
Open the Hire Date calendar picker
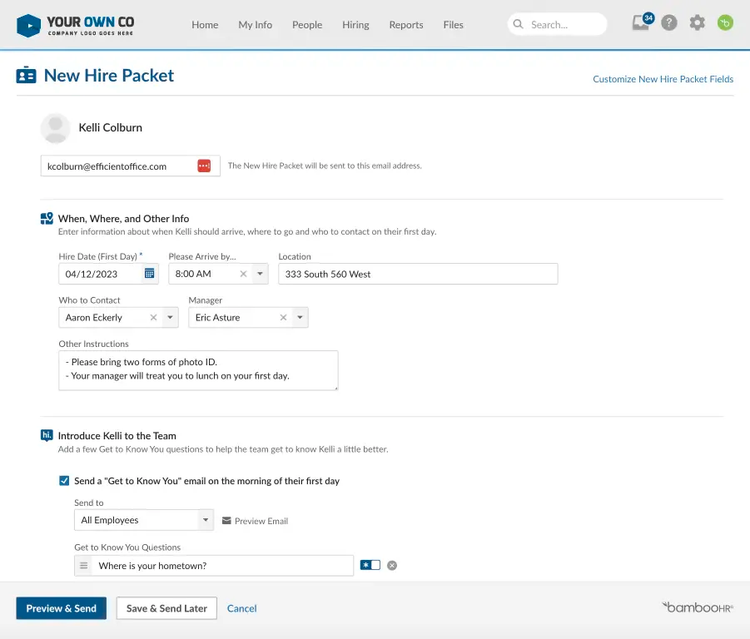[149, 274]
